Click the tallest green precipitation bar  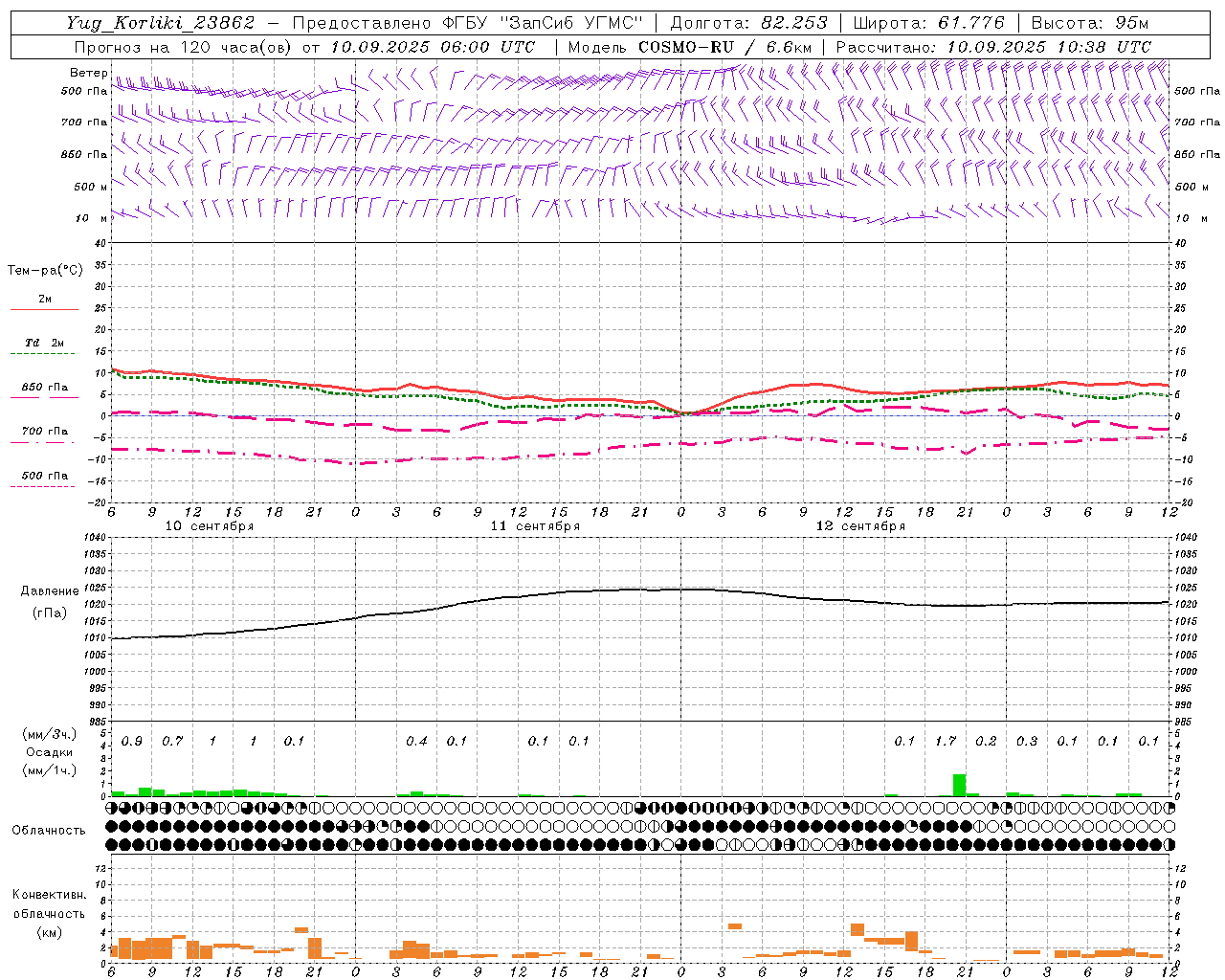coord(959,785)
